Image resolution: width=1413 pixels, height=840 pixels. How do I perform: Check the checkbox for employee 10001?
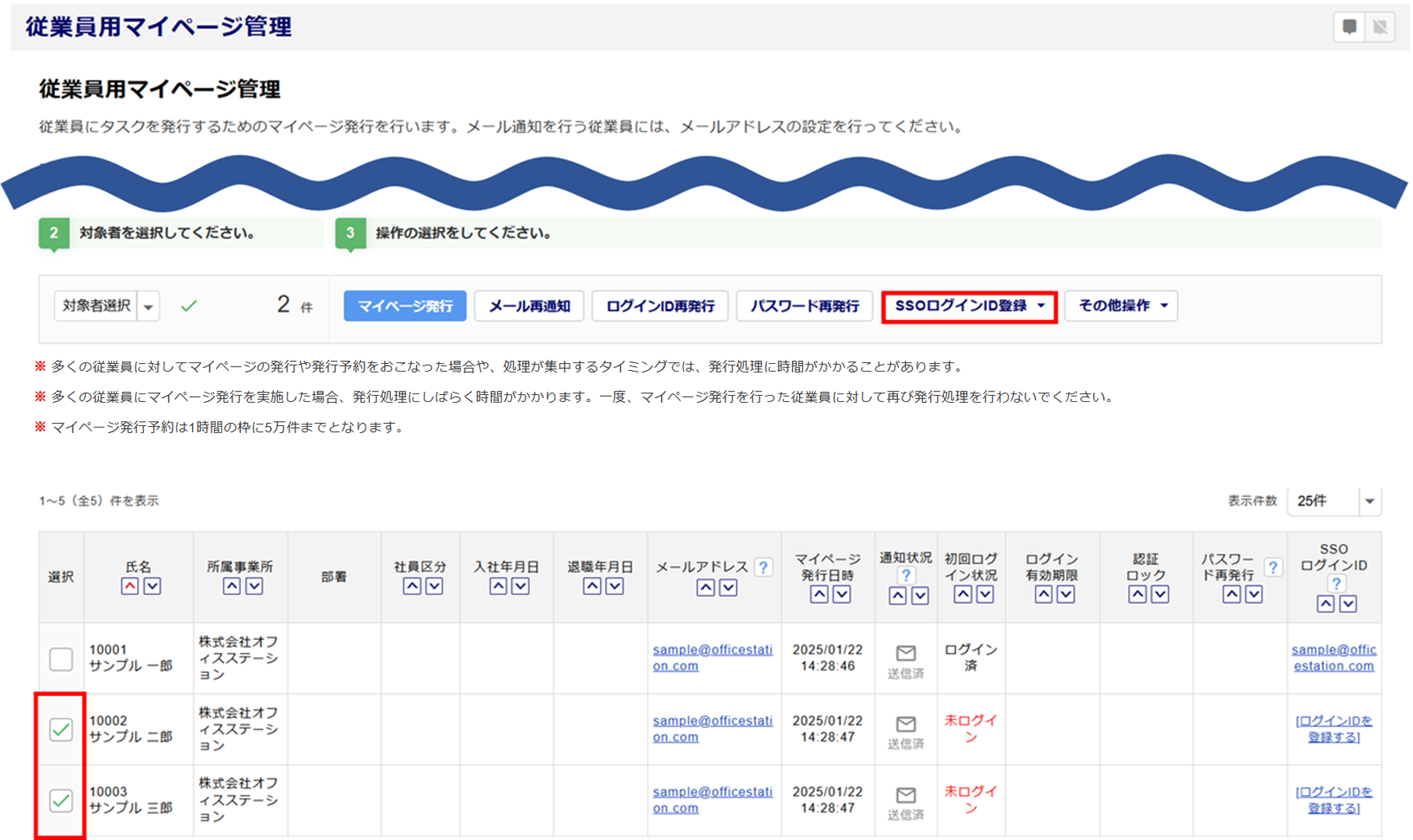point(61,659)
